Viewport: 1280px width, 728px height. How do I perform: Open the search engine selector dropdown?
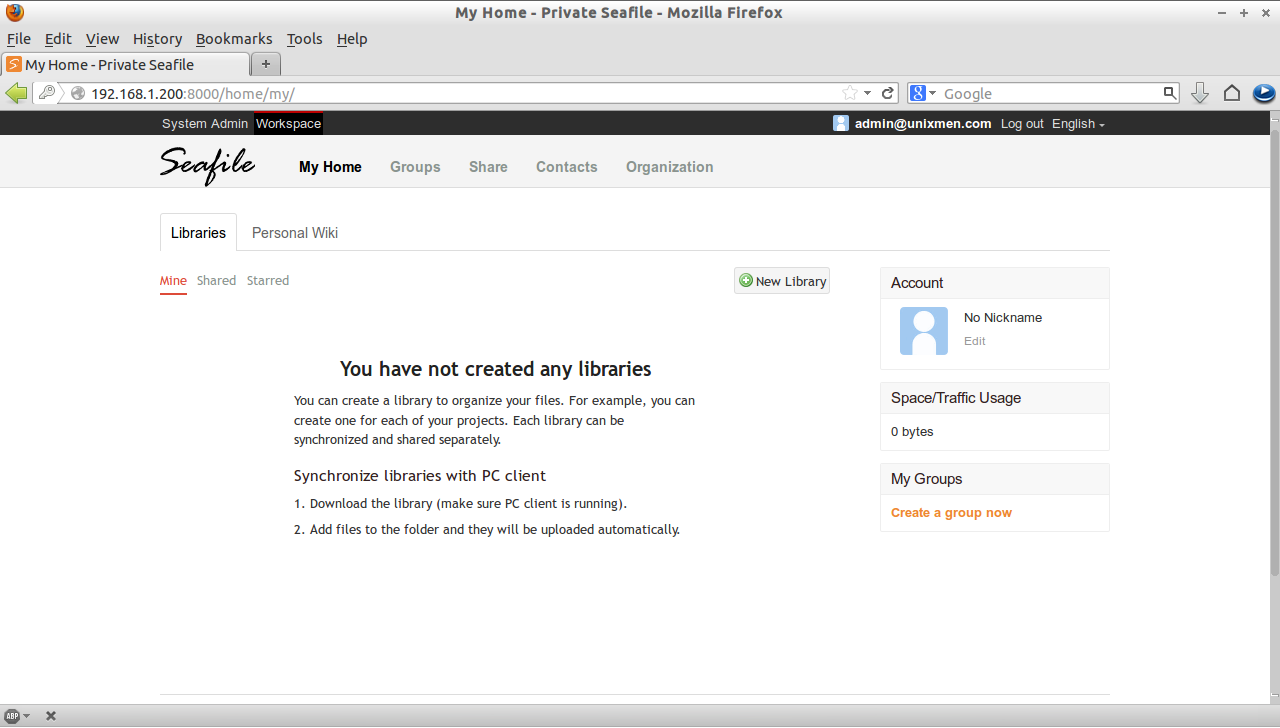click(933, 93)
